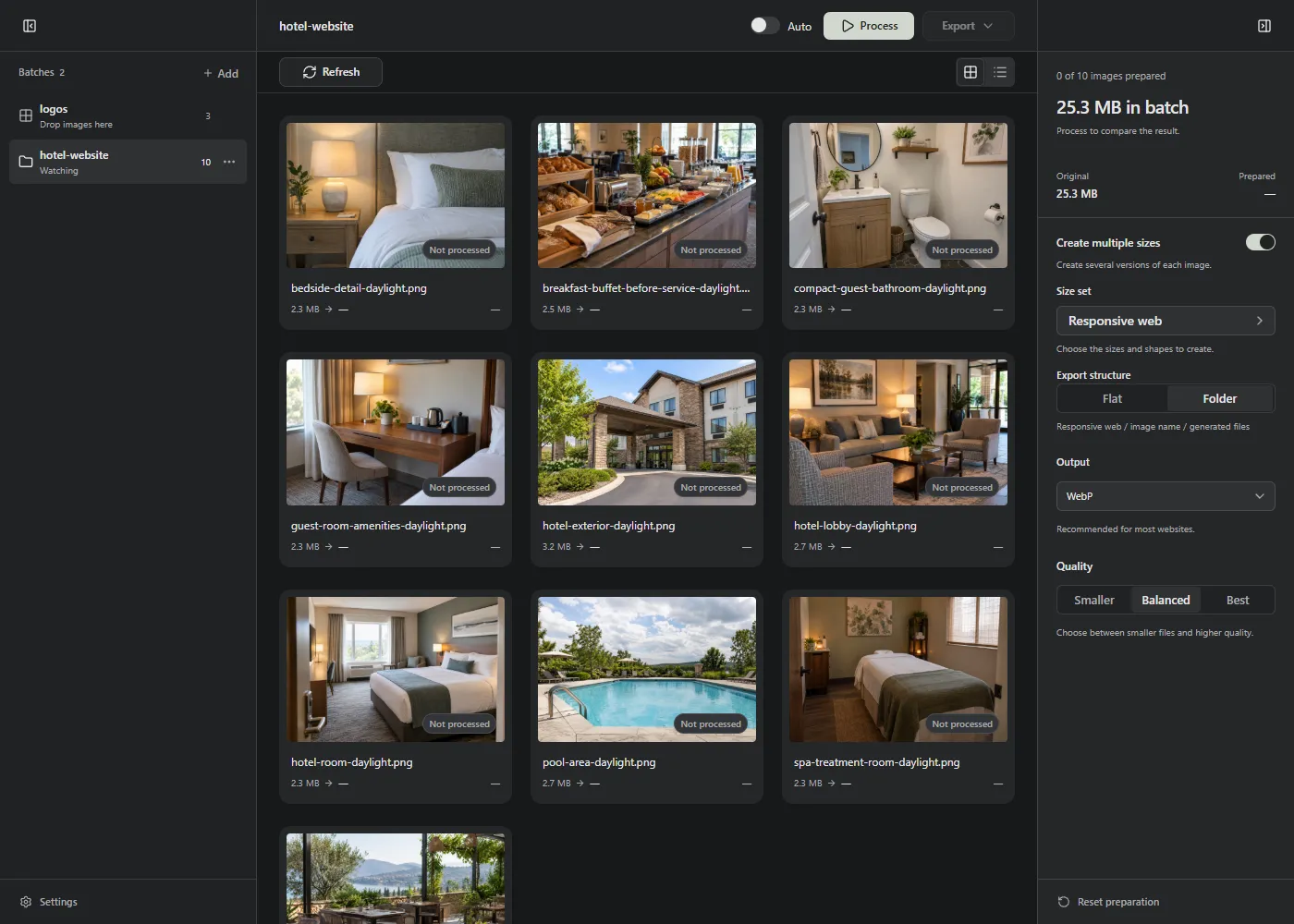Select Folder export structure
1294x924 pixels.
pos(1220,399)
